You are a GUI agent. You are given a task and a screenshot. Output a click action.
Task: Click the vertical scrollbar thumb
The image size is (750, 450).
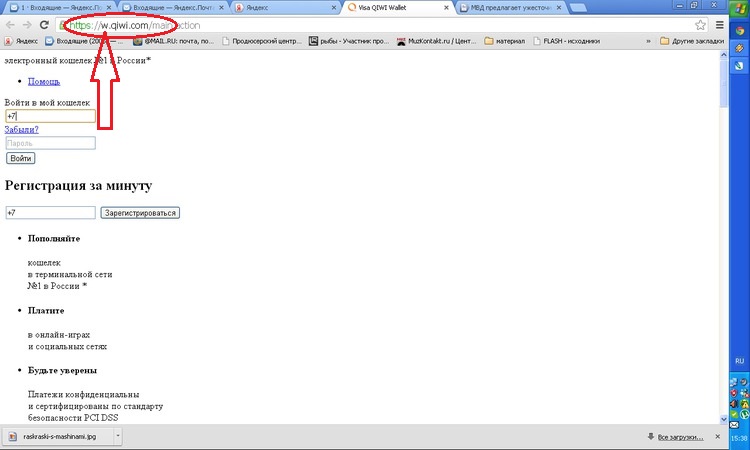[x=723, y=84]
